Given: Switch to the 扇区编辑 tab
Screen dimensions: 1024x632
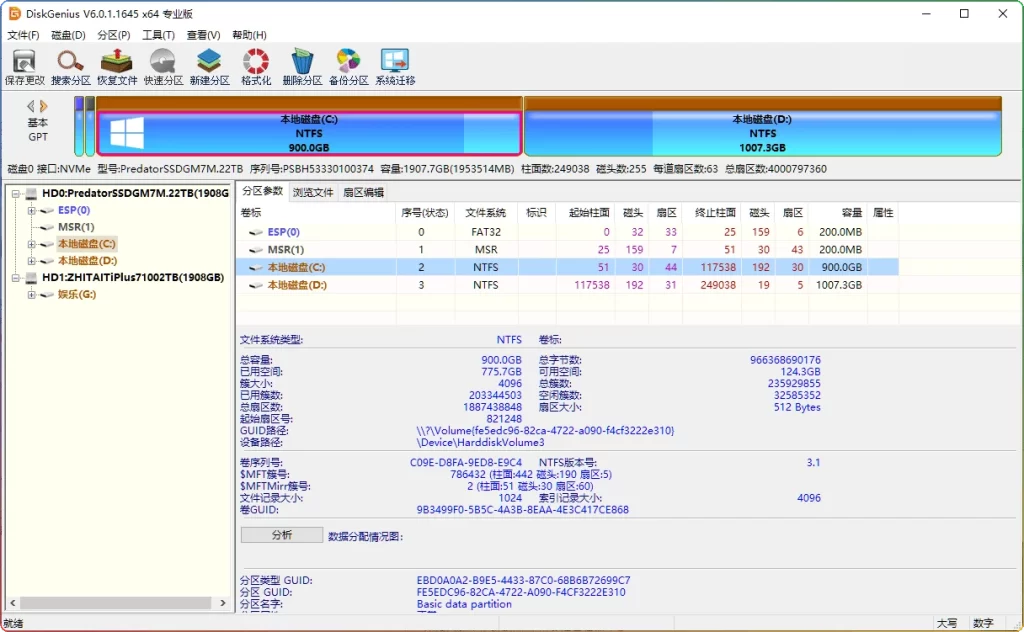Looking at the screenshot, I should (363, 192).
